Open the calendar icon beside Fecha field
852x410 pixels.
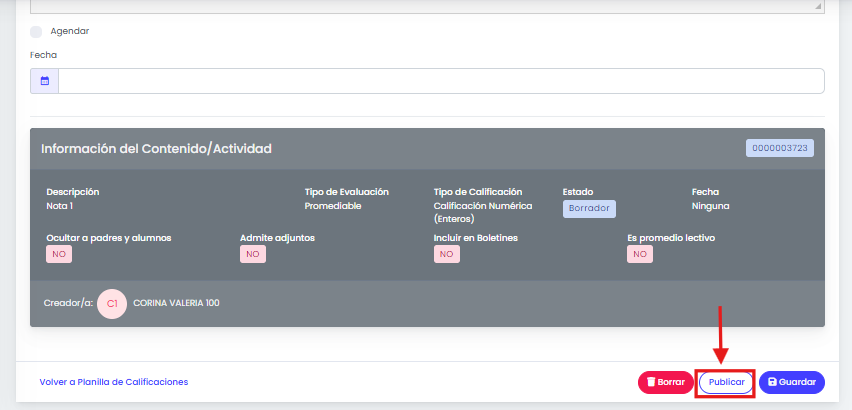45,81
